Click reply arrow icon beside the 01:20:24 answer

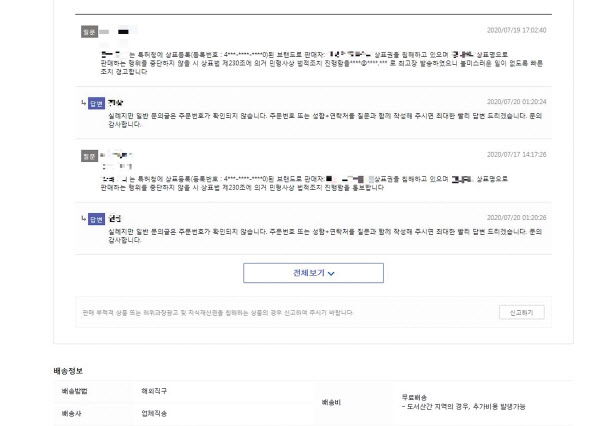pos(84,102)
